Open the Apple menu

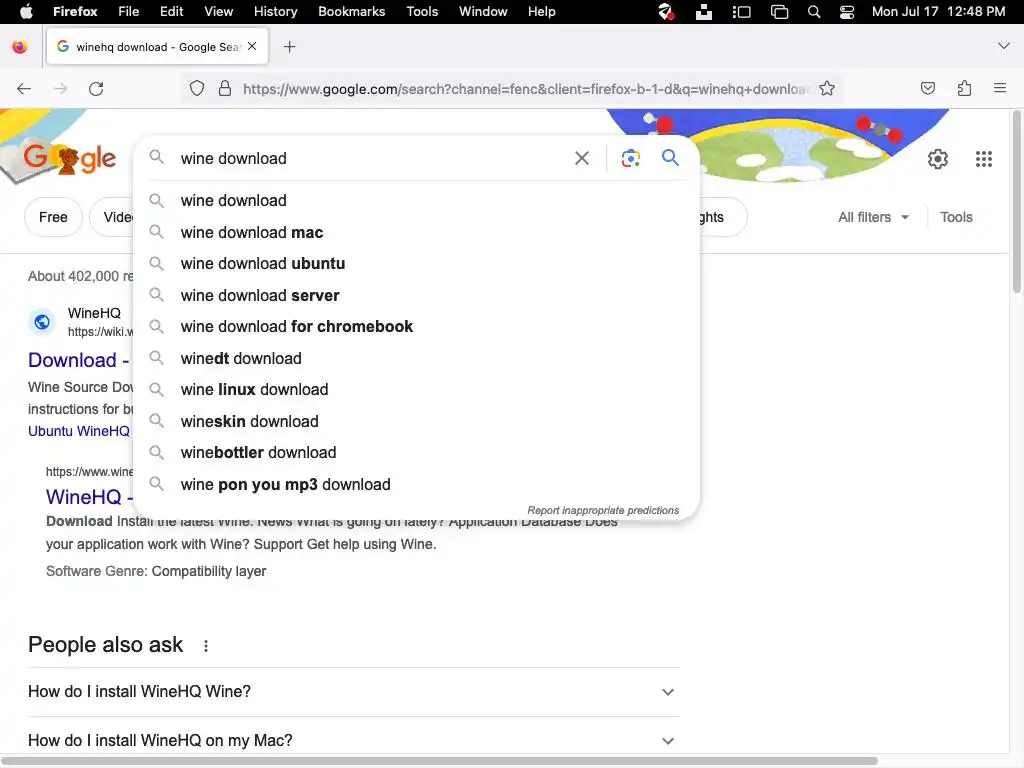point(27,11)
